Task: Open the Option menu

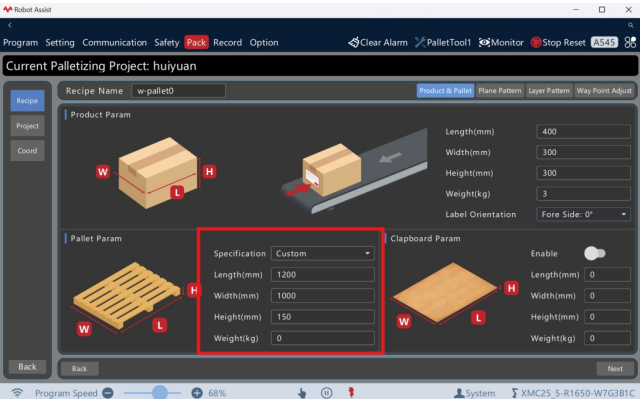Action: tap(264, 42)
